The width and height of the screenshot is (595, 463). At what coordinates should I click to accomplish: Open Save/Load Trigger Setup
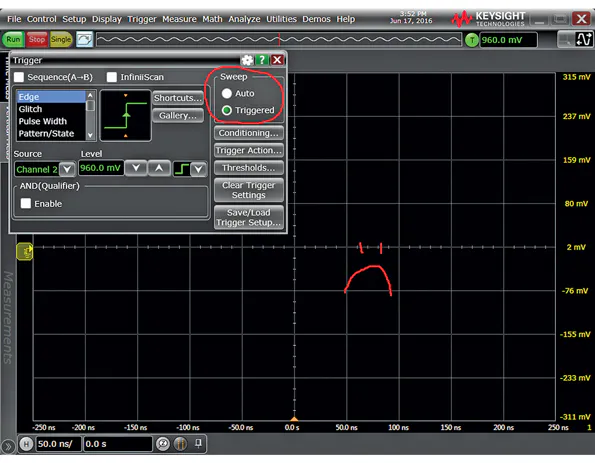(249, 217)
